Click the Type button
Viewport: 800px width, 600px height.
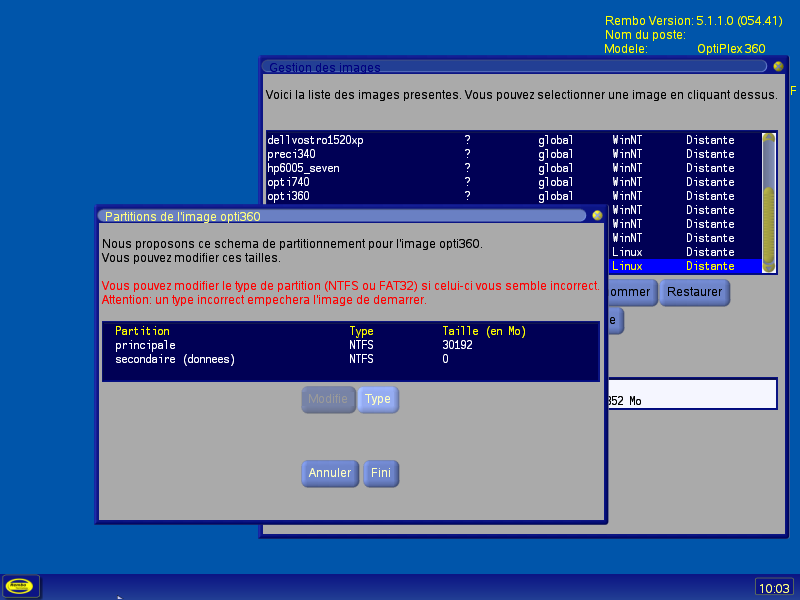click(378, 399)
